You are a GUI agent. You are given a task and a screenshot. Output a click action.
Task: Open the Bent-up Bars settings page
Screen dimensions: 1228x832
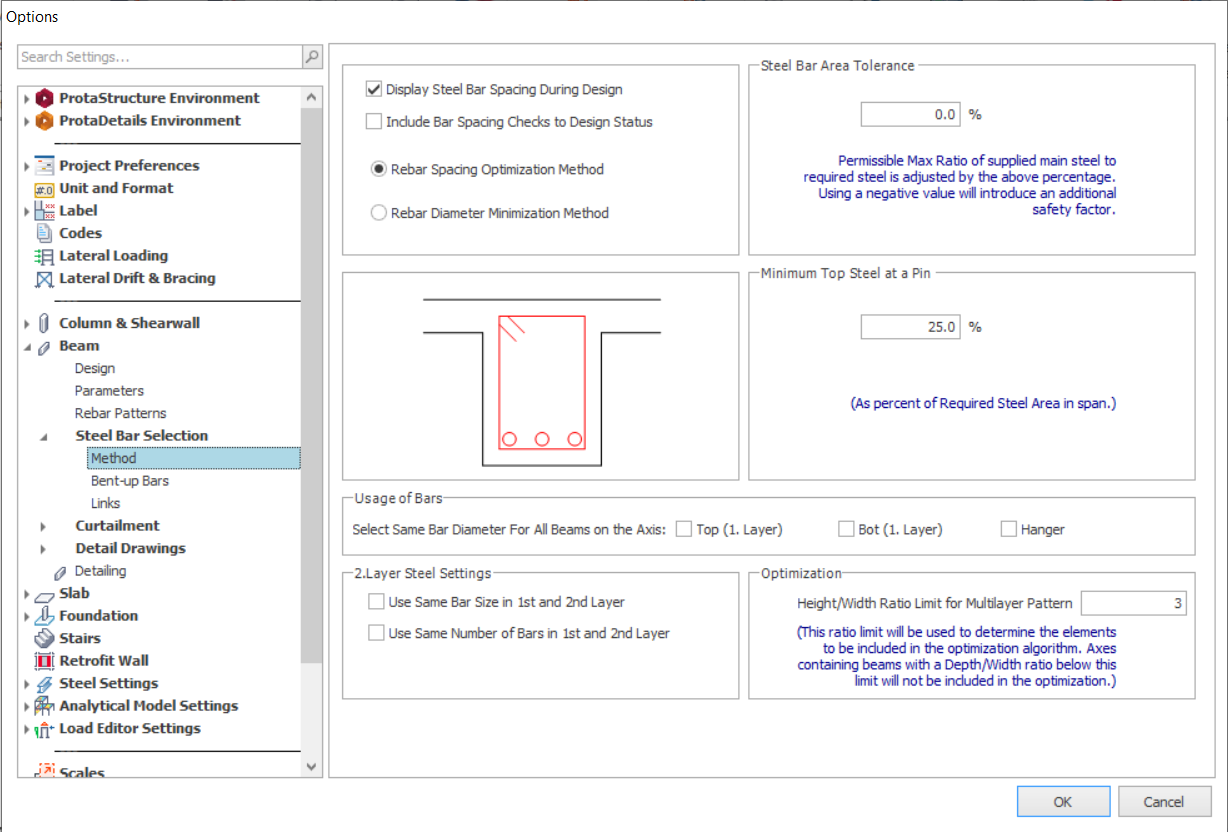point(130,481)
